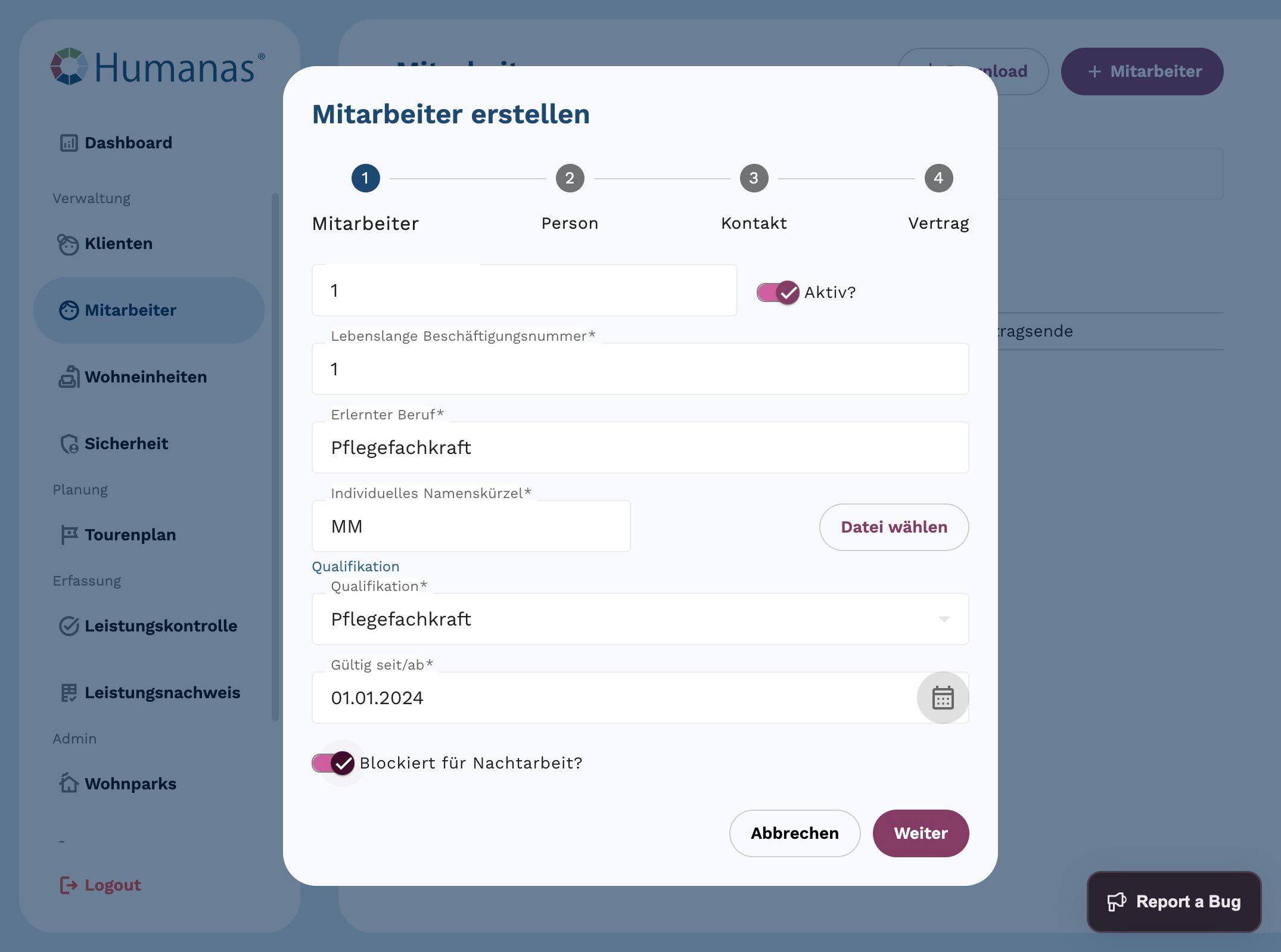Toggle the Aktiv? switch off
This screenshot has width=1281, height=952.
tap(778, 293)
